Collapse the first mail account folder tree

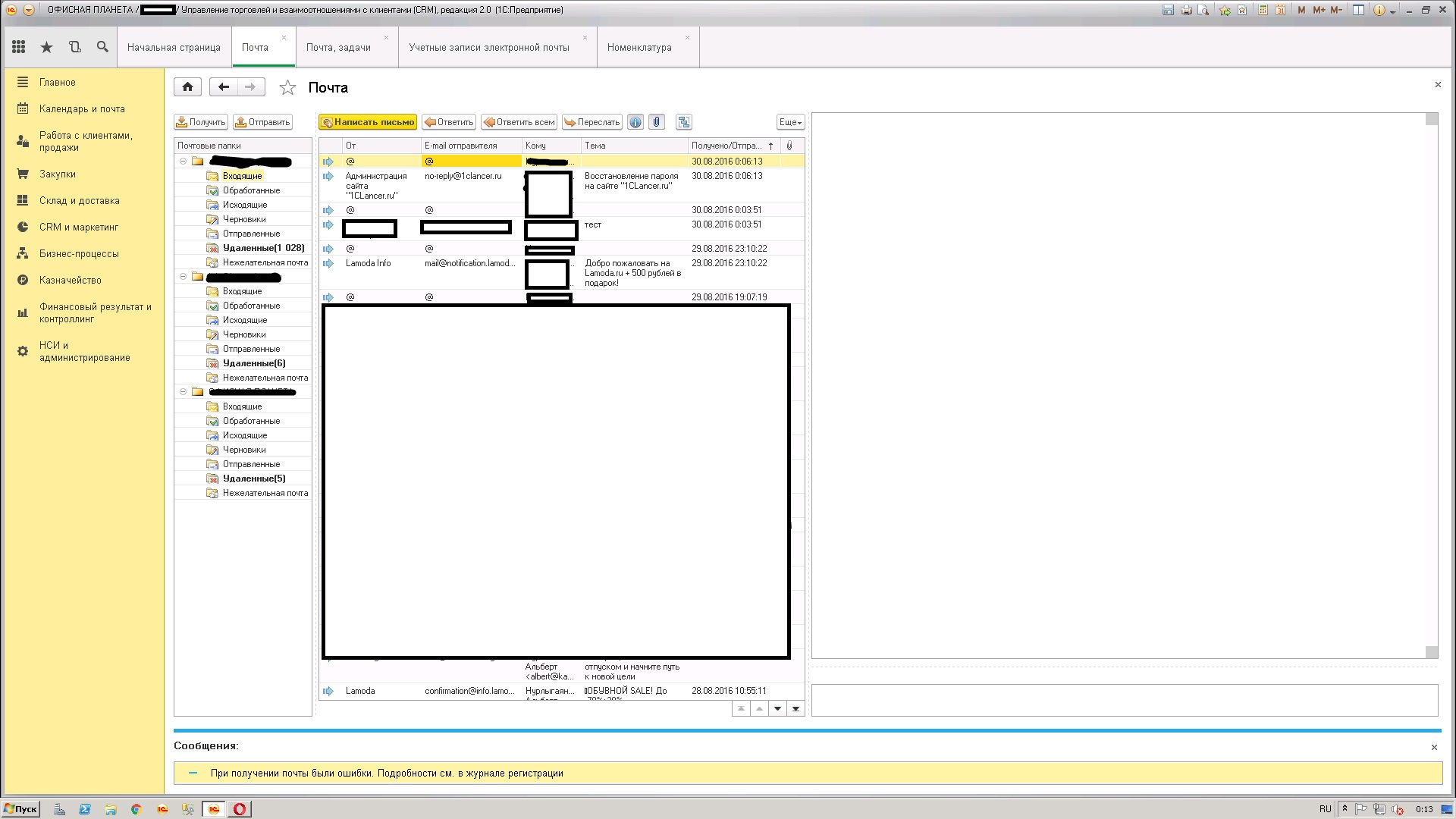point(183,162)
